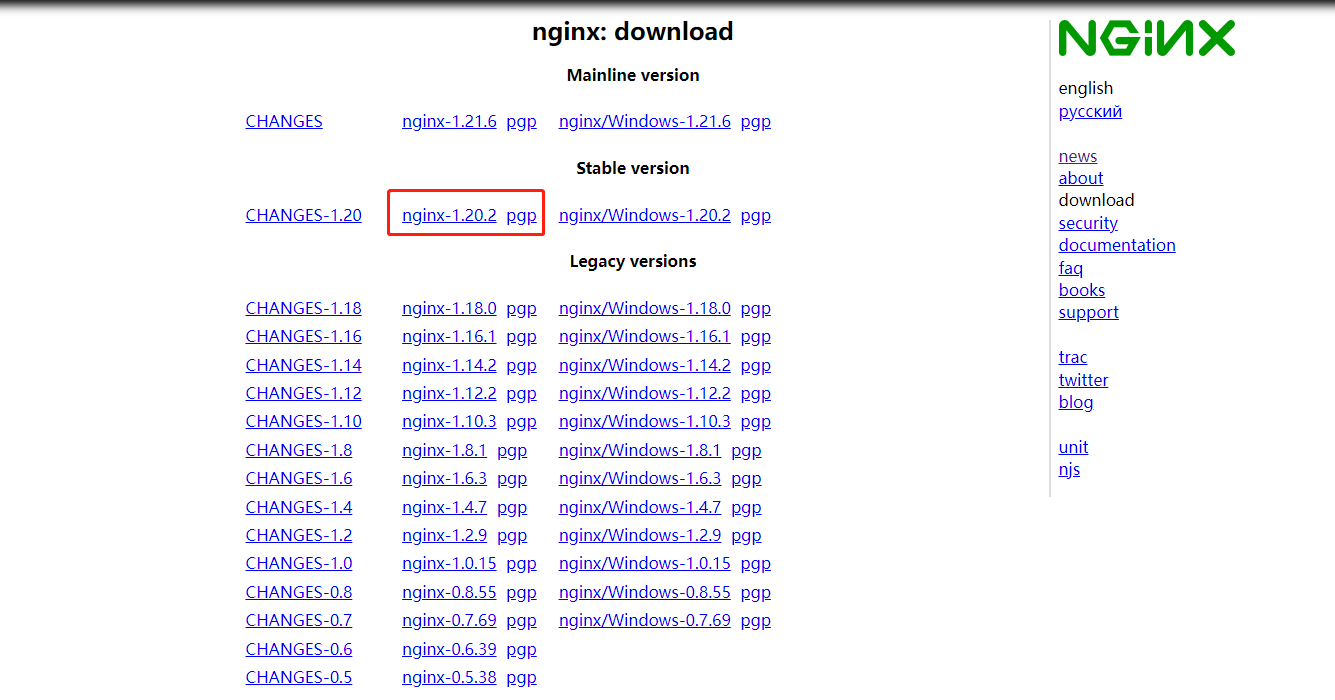Image resolution: width=1335 pixels, height=700 pixels.
Task: Open the CHANGES-1.2 link
Action: pos(299,535)
